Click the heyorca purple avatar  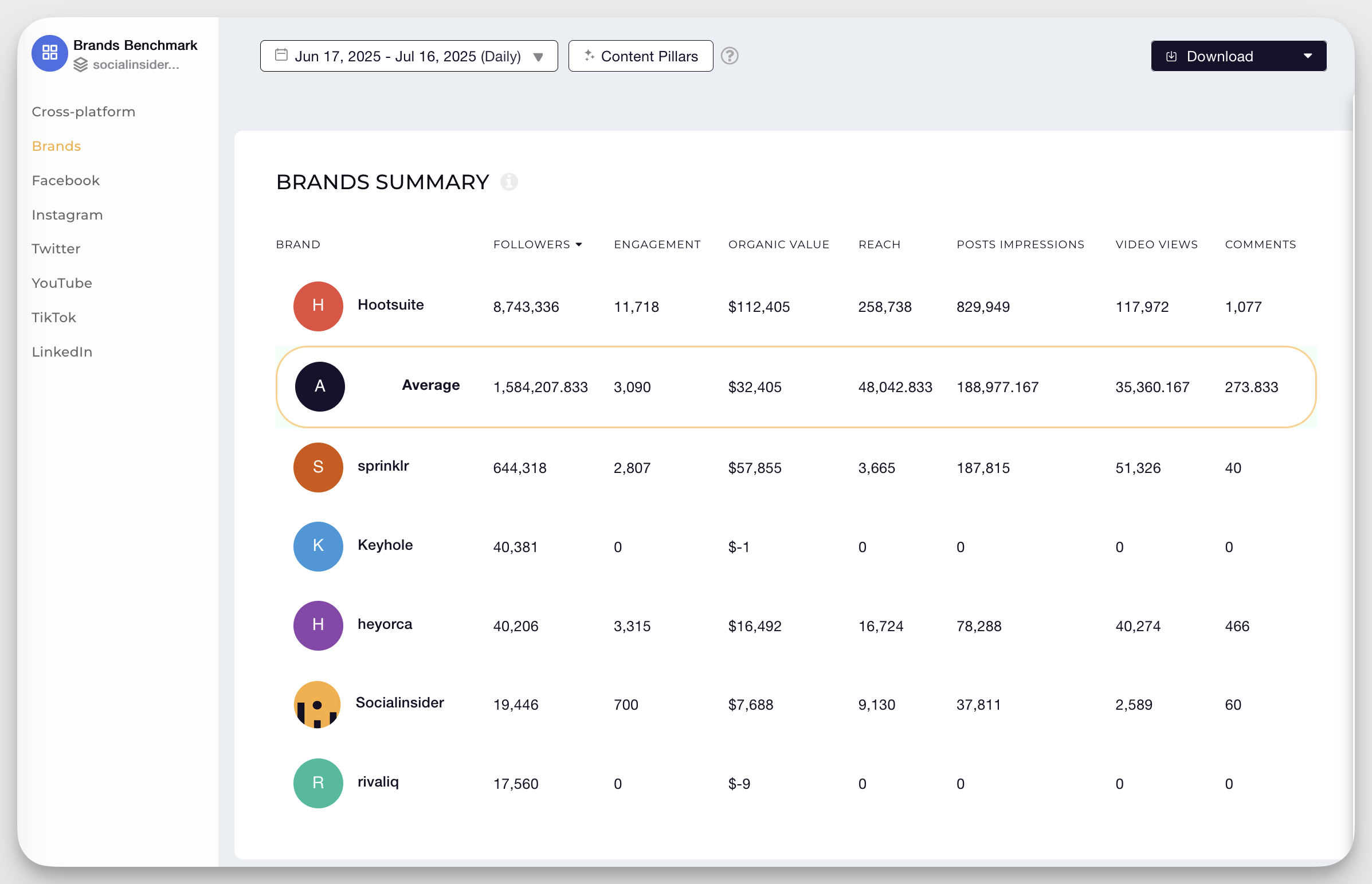(x=318, y=625)
